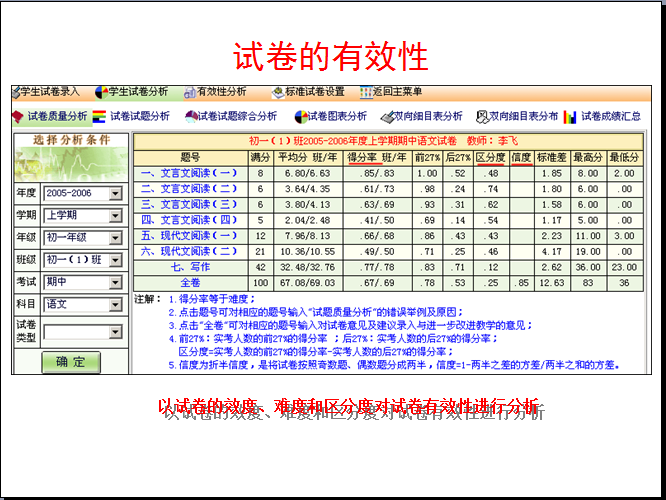666x500 pixels.
Task: Click the 试卷试题分析 striped icon
Action: point(99,116)
